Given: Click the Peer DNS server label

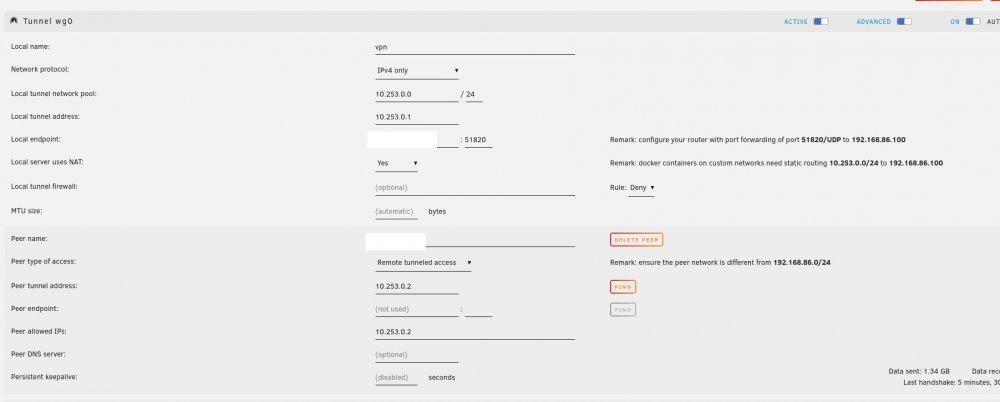Looking at the screenshot, I should pos(38,354).
